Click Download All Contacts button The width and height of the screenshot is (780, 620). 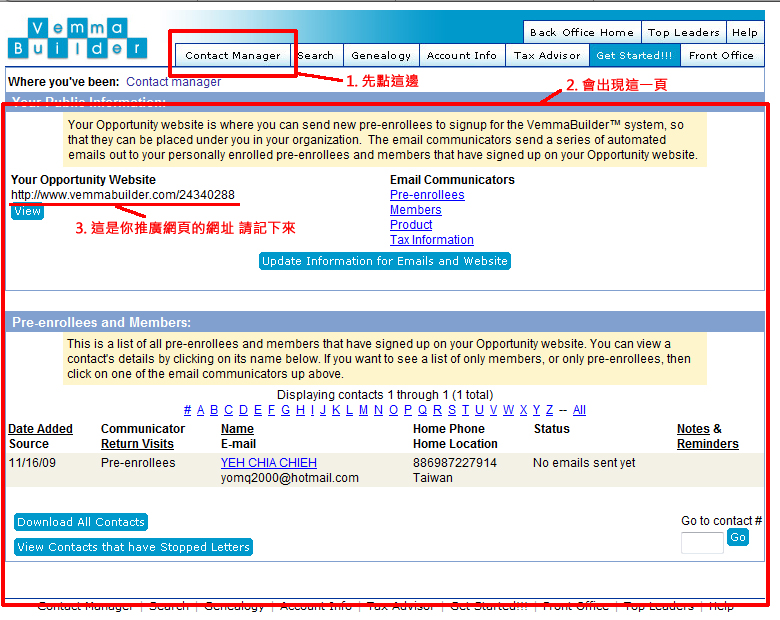(x=81, y=522)
